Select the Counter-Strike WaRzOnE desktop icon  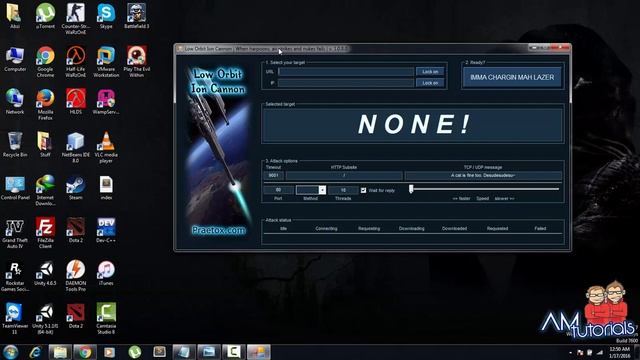pyautogui.click(x=76, y=19)
